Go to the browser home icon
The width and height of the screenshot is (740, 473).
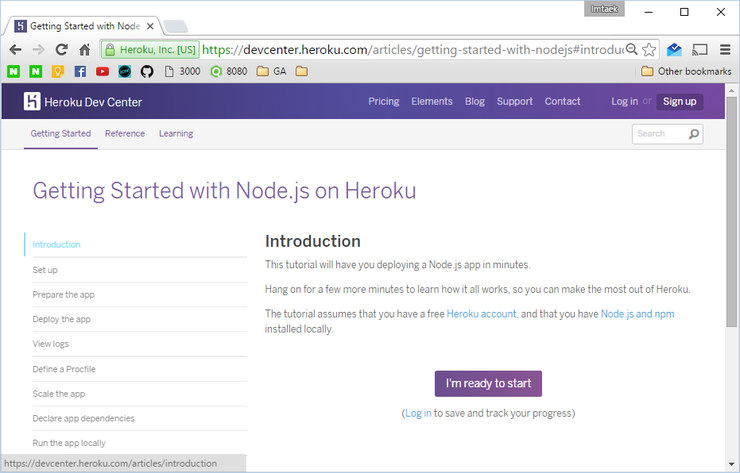pos(84,50)
